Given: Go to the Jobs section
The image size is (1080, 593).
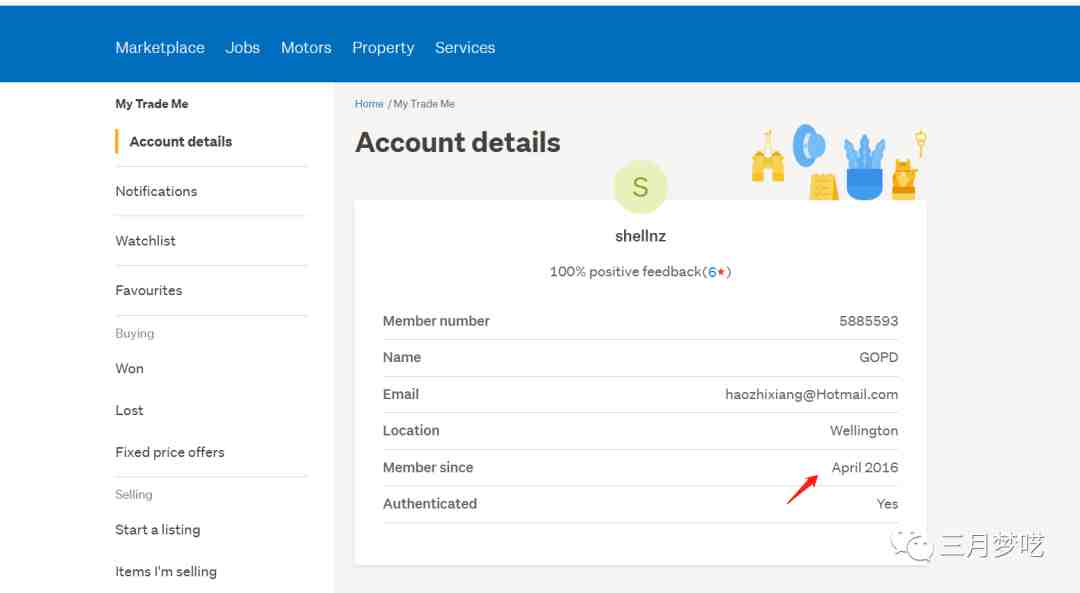Looking at the screenshot, I should (x=243, y=48).
